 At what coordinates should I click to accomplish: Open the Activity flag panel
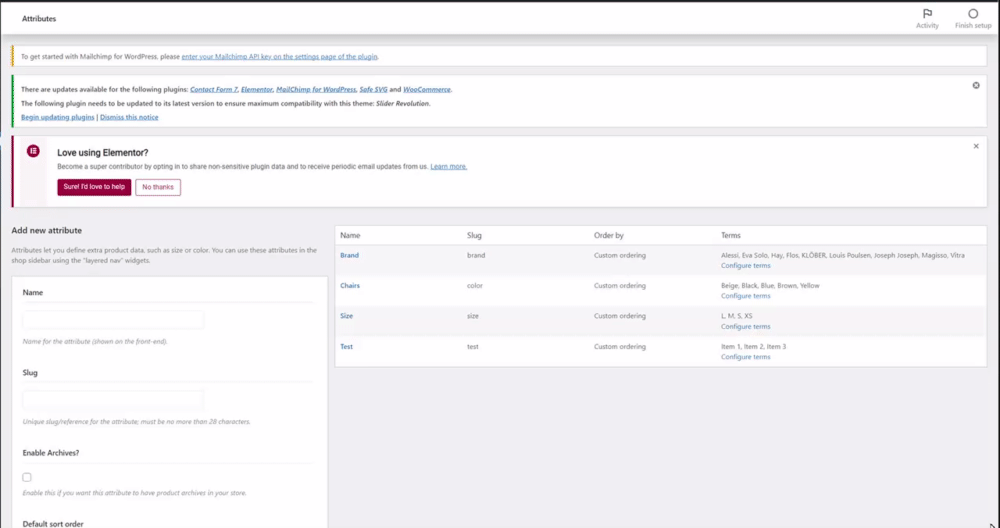pyautogui.click(x=927, y=15)
